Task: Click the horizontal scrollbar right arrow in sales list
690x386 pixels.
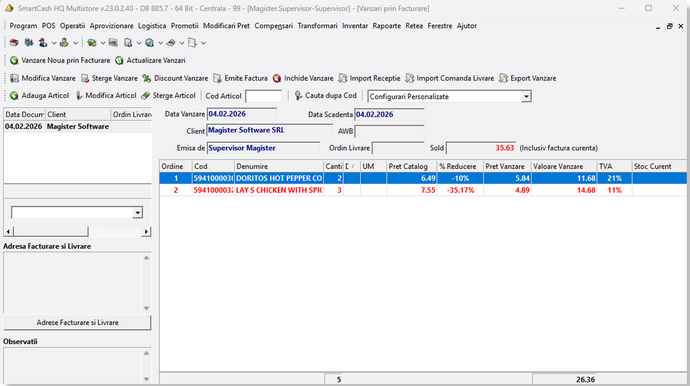Action: click(146, 232)
